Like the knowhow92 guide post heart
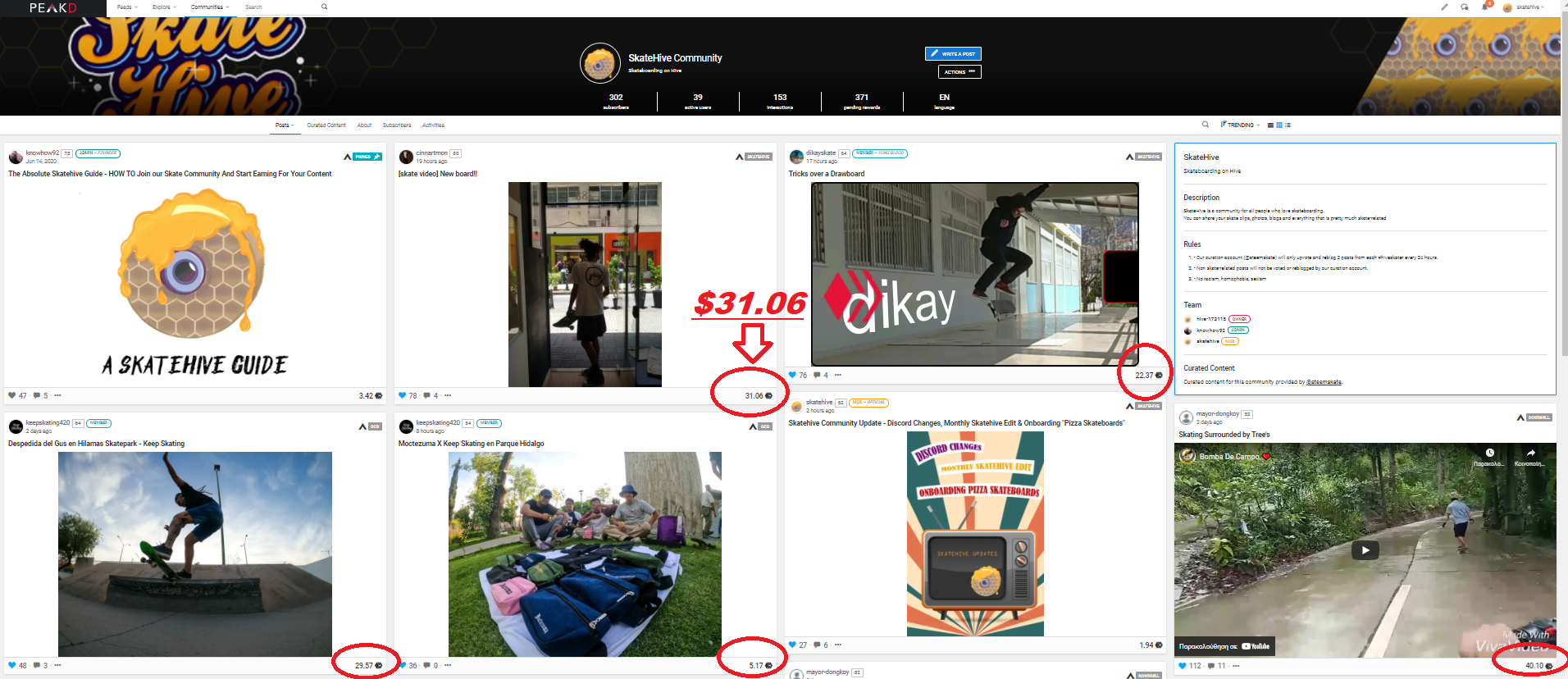 [12, 395]
